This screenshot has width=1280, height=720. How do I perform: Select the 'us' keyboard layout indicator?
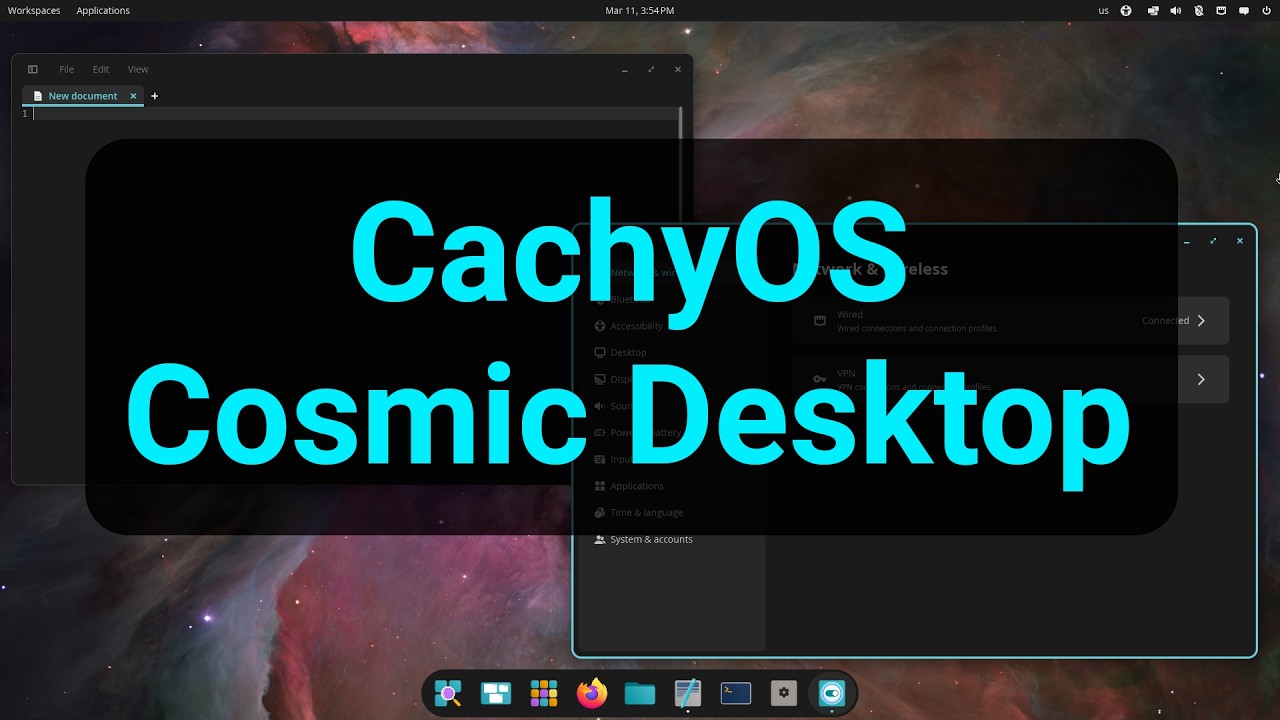pos(1103,11)
